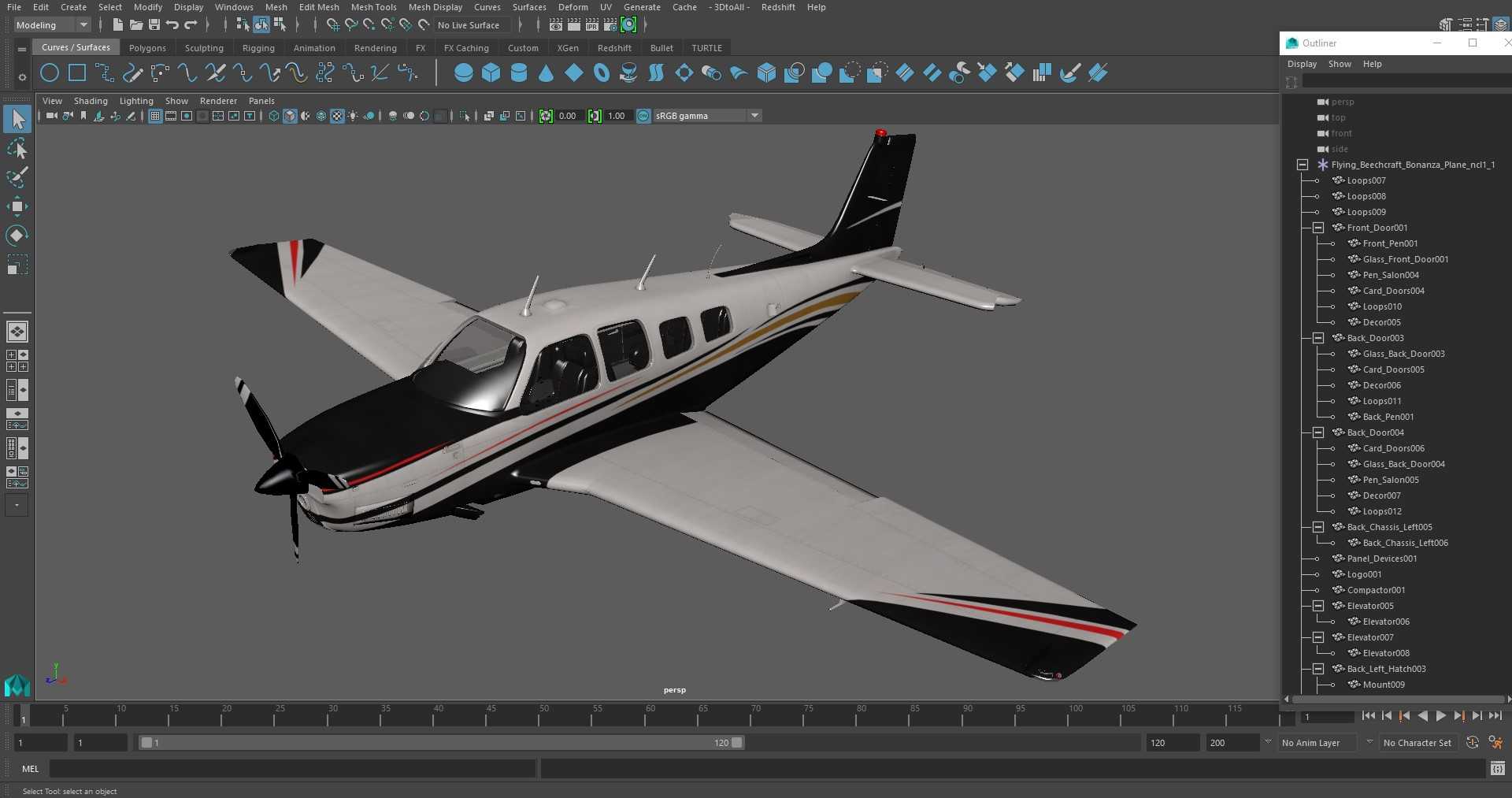Activate the Select tool in toolbox
1512x798 pixels.
click(x=17, y=119)
